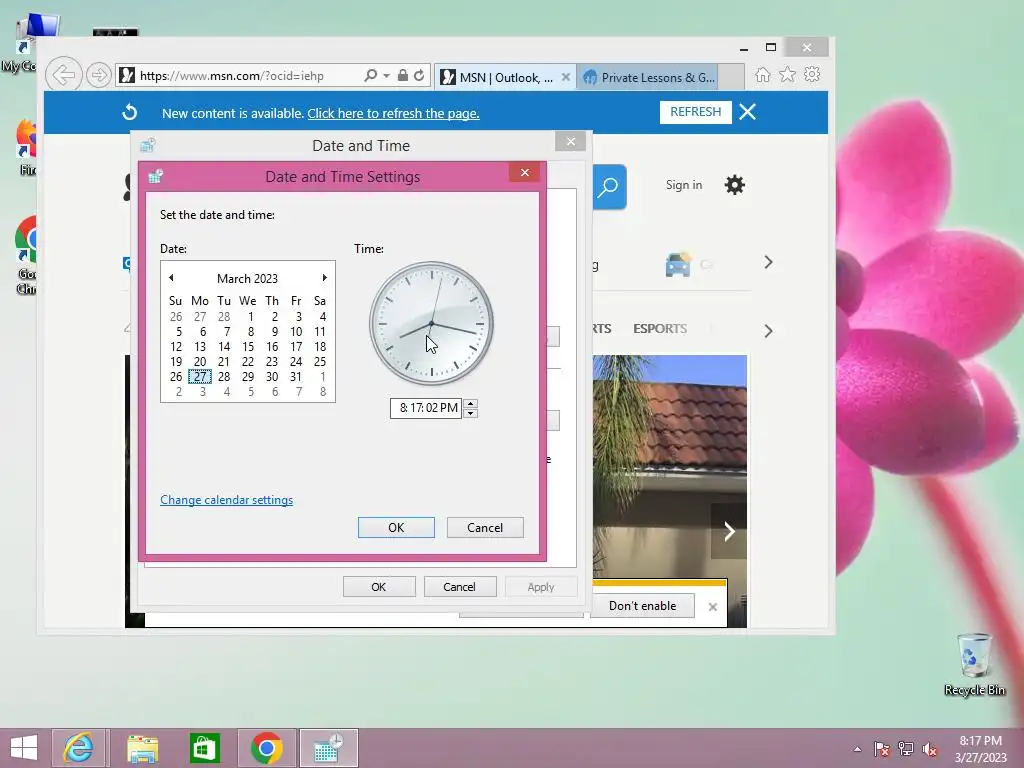Click the address bar refresh icon

[x=419, y=76]
